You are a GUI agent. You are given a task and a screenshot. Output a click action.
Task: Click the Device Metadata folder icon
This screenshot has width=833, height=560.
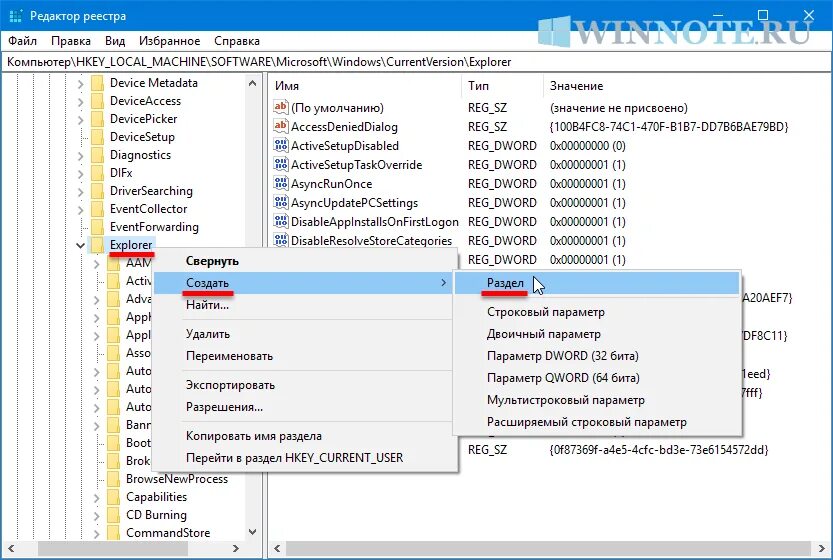(x=98, y=83)
